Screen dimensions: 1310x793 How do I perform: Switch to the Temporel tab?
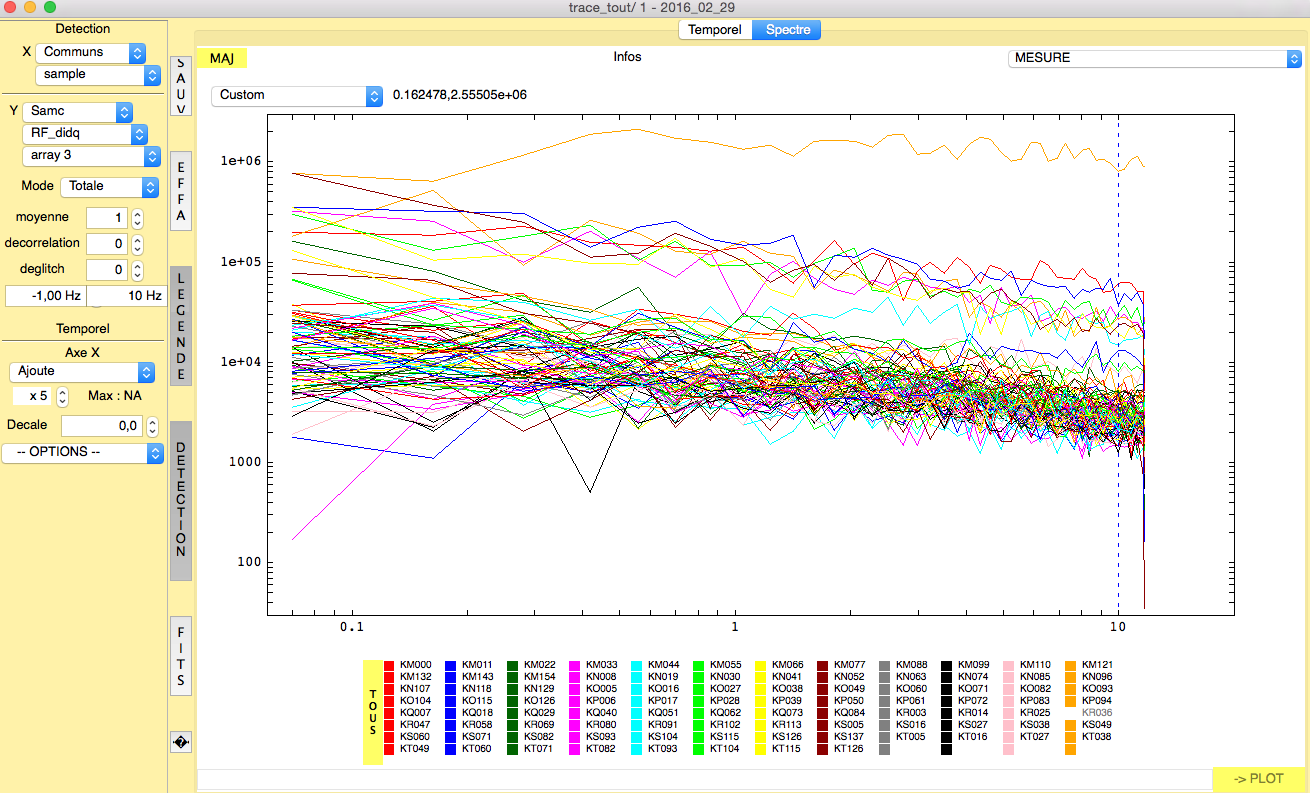click(715, 30)
